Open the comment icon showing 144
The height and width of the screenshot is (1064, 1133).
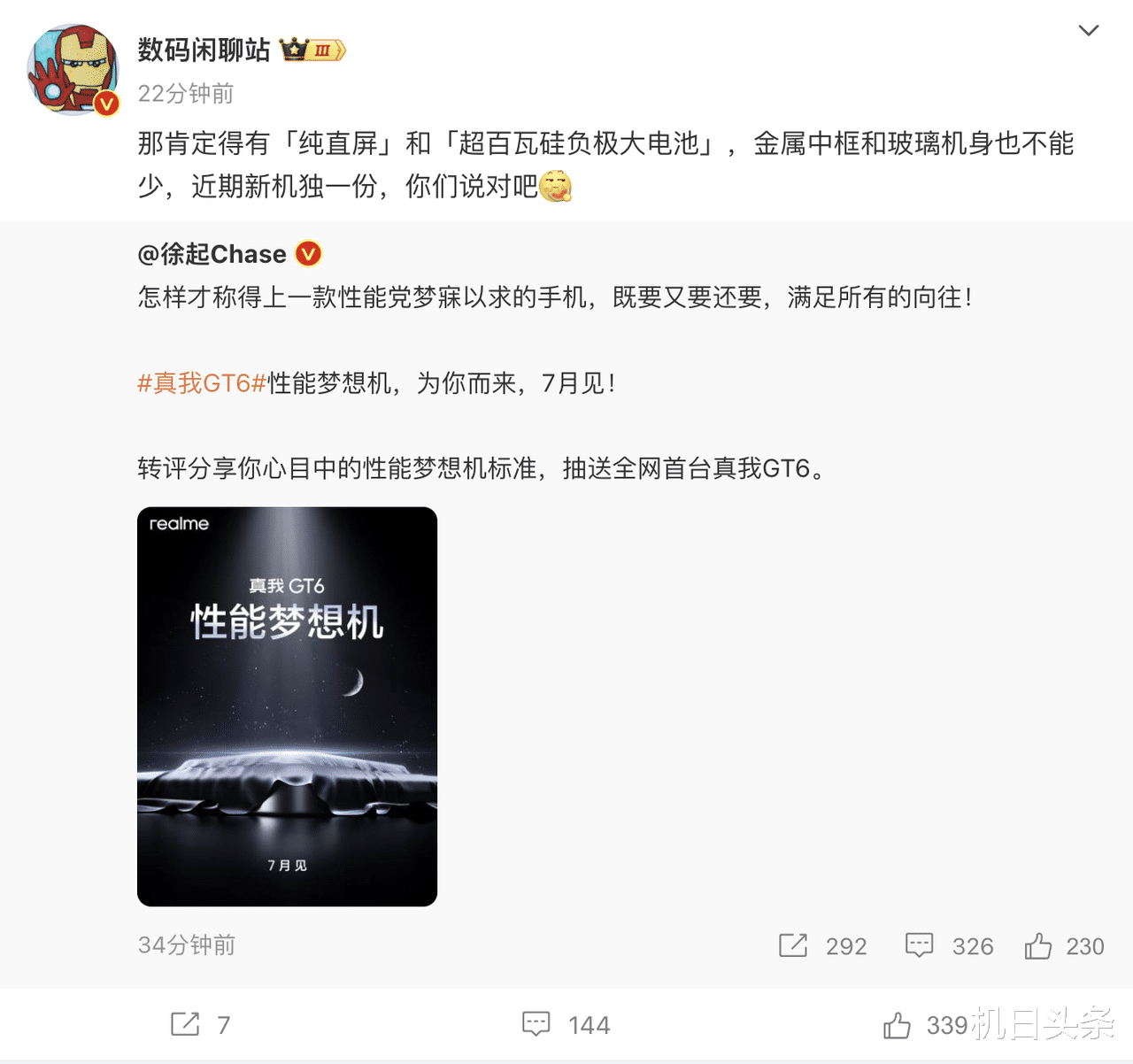[x=566, y=1025]
